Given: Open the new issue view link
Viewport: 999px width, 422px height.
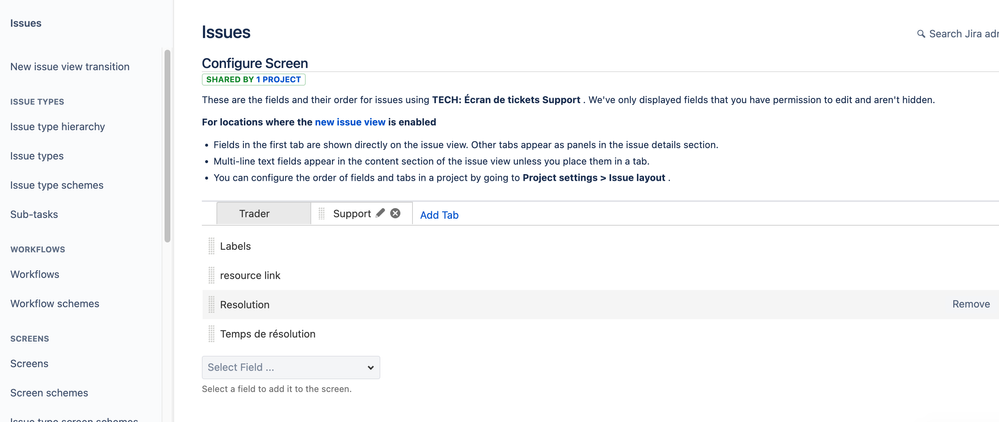Looking at the screenshot, I should point(350,122).
